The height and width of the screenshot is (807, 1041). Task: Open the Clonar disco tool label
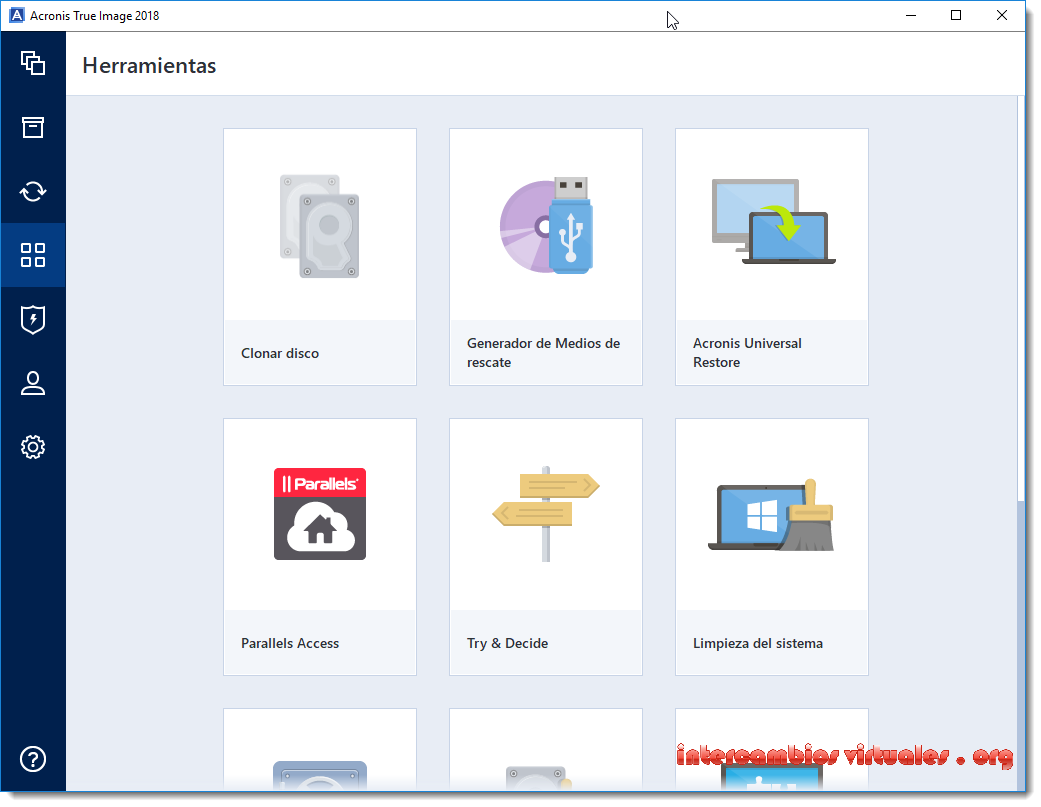[x=280, y=353]
